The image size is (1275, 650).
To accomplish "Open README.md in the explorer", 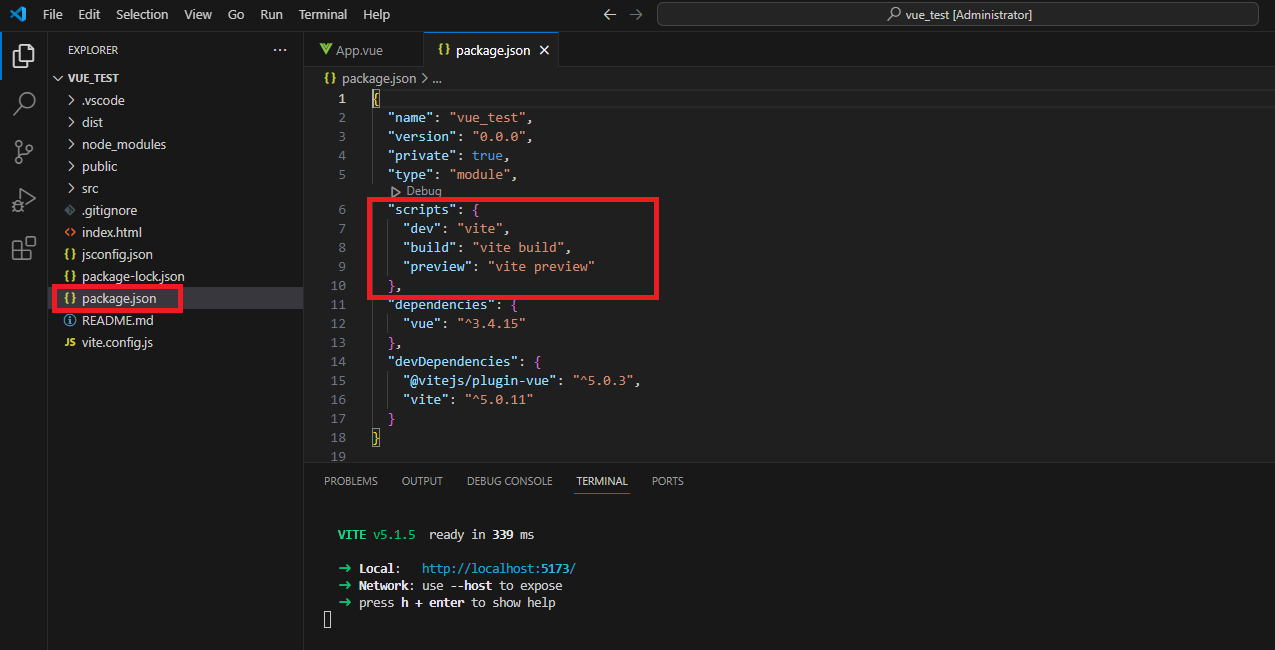I will pos(176,320).
